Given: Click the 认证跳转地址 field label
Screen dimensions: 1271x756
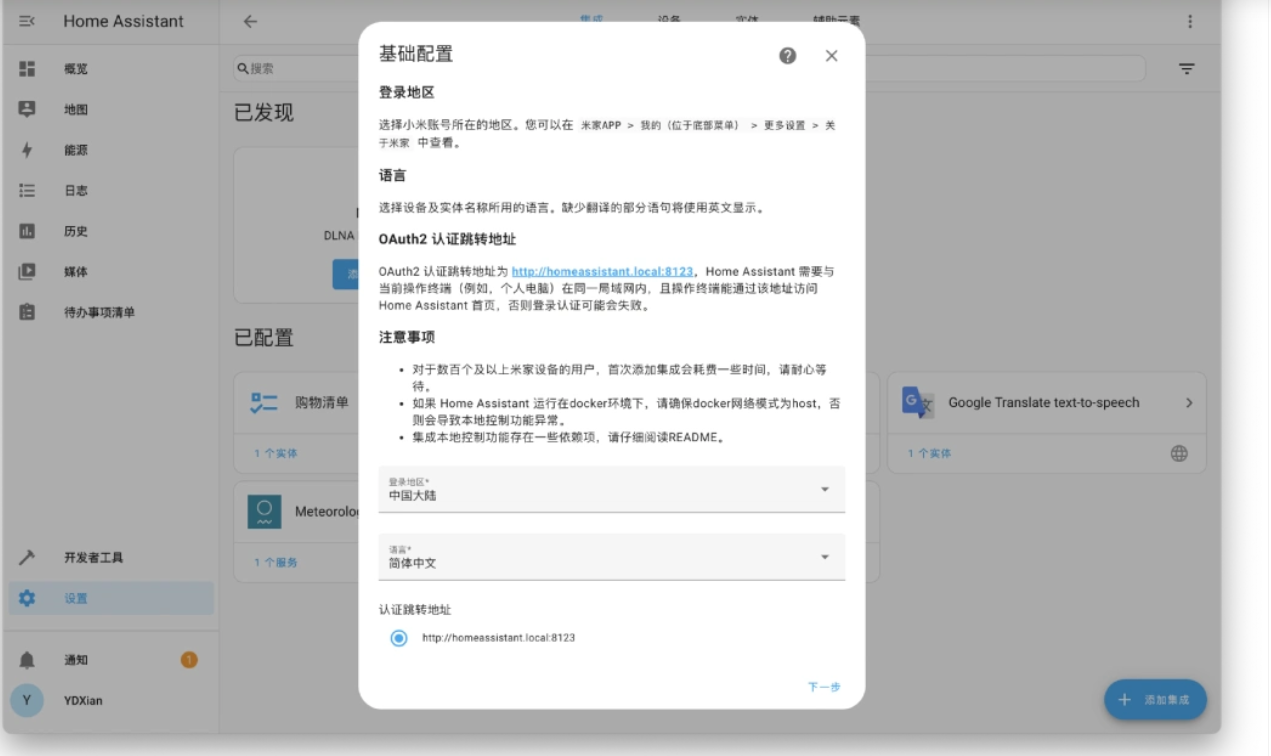Looking at the screenshot, I should pos(415,609).
